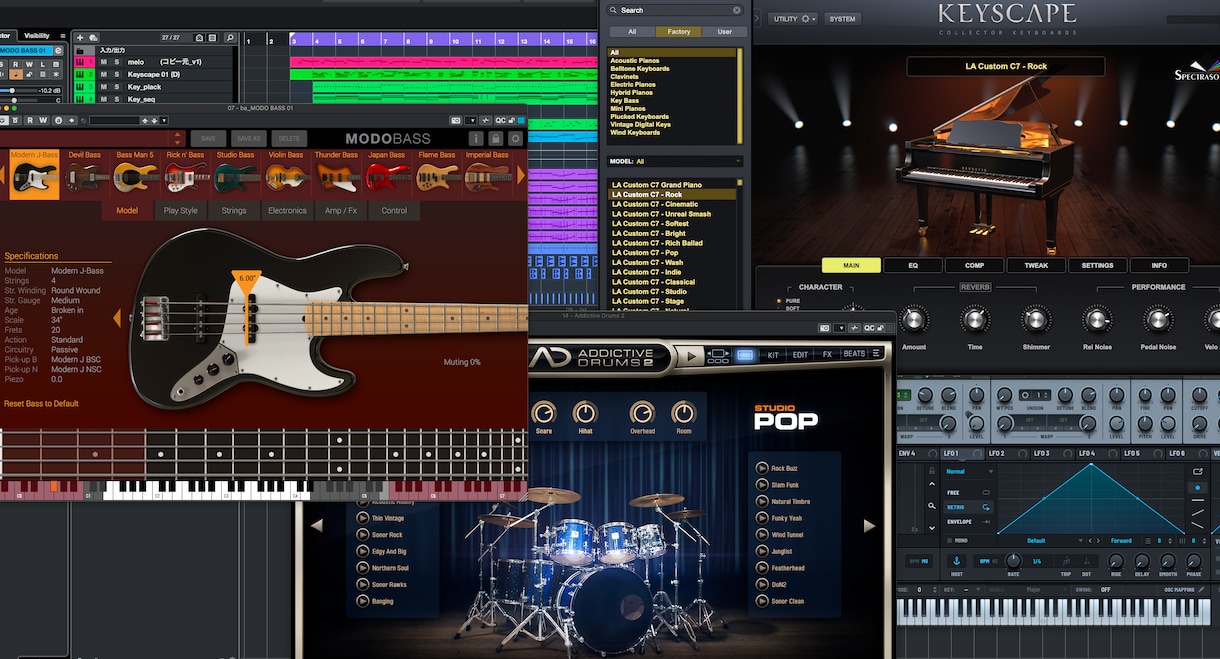Open the Keyscape UTILITY dropdown
The image size is (1220, 659).
(795, 18)
